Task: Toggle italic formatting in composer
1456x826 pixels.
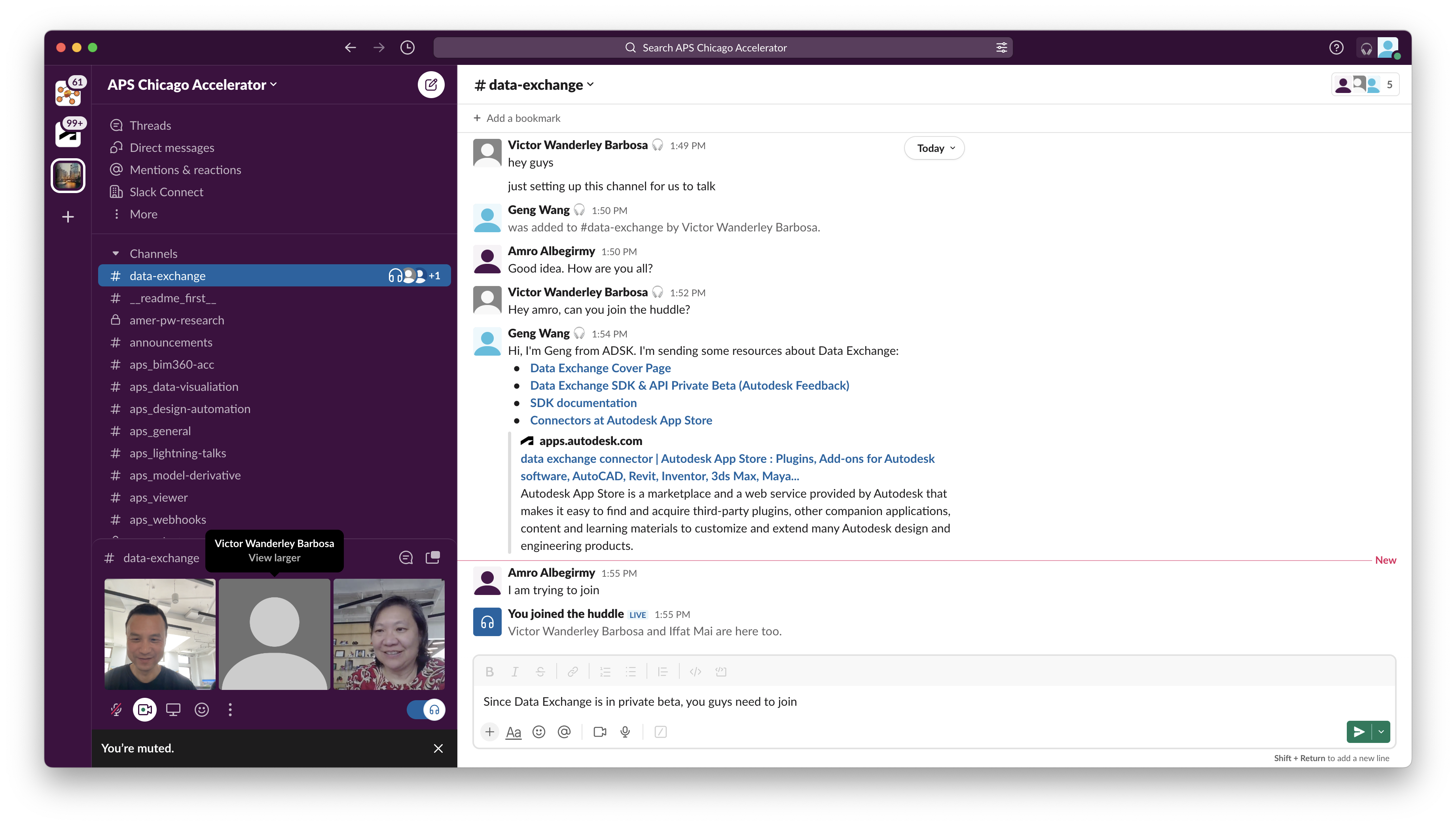Action: [514, 672]
